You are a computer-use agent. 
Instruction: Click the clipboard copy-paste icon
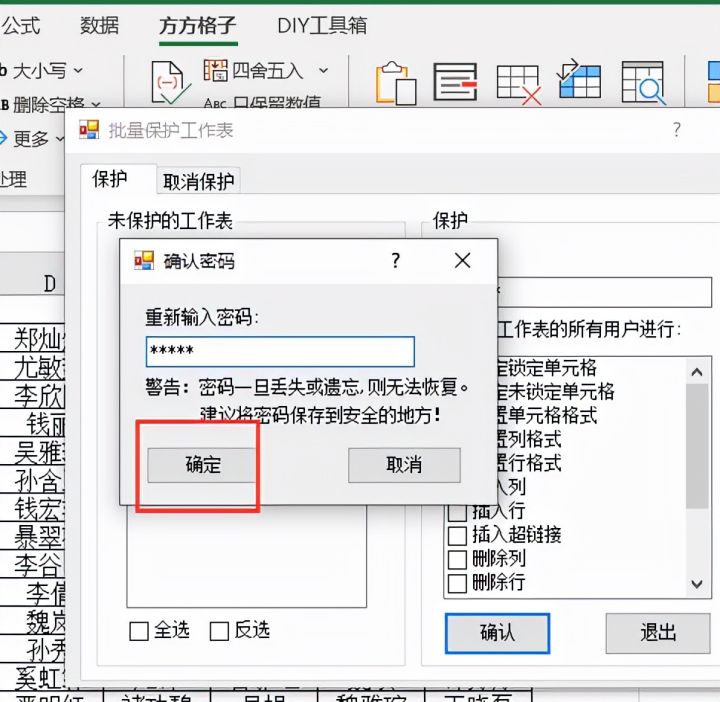pos(396,83)
